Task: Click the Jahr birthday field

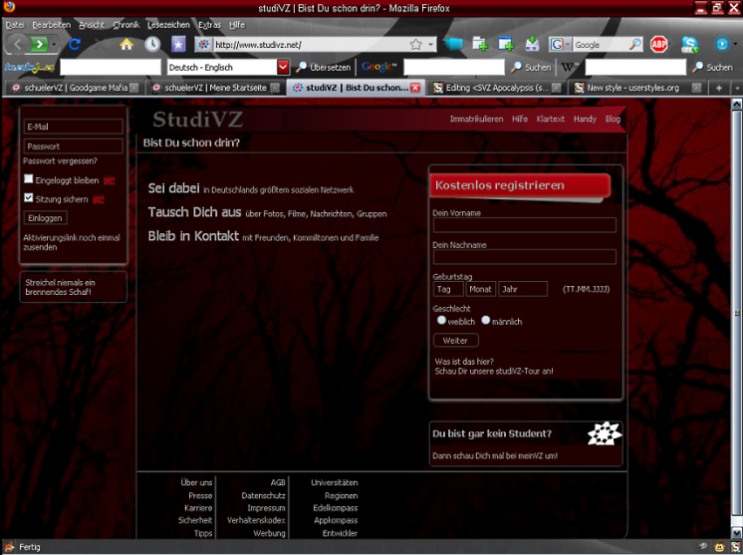Action: (523, 289)
